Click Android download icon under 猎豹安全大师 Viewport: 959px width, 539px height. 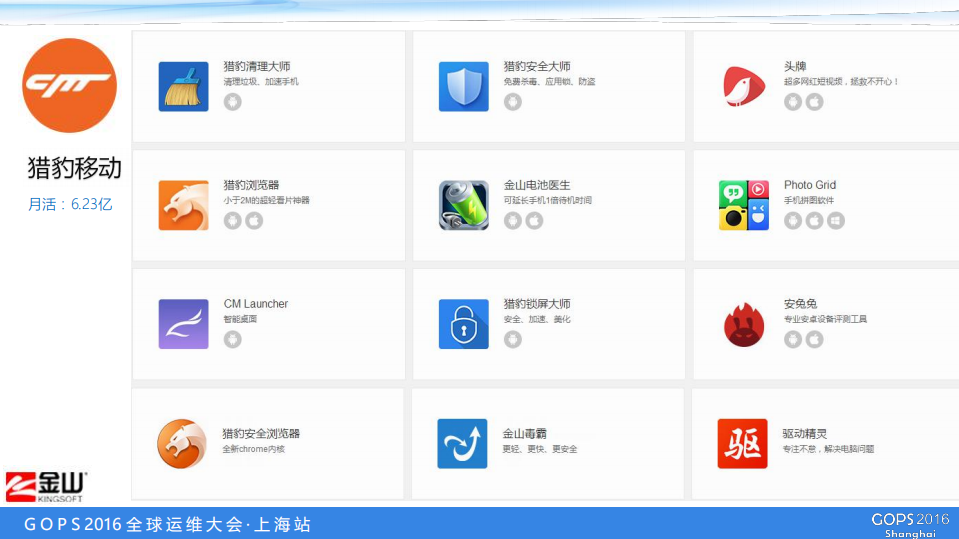point(513,102)
